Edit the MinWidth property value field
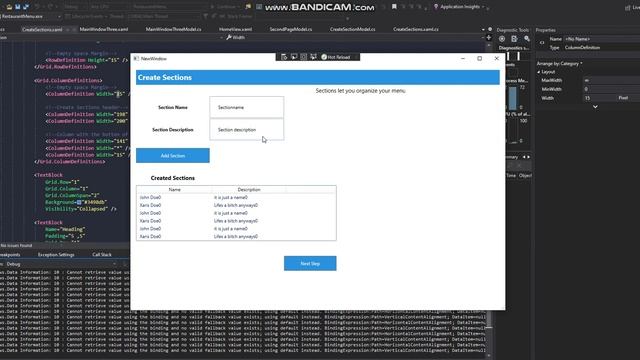The width and height of the screenshot is (640, 360). pos(611,89)
